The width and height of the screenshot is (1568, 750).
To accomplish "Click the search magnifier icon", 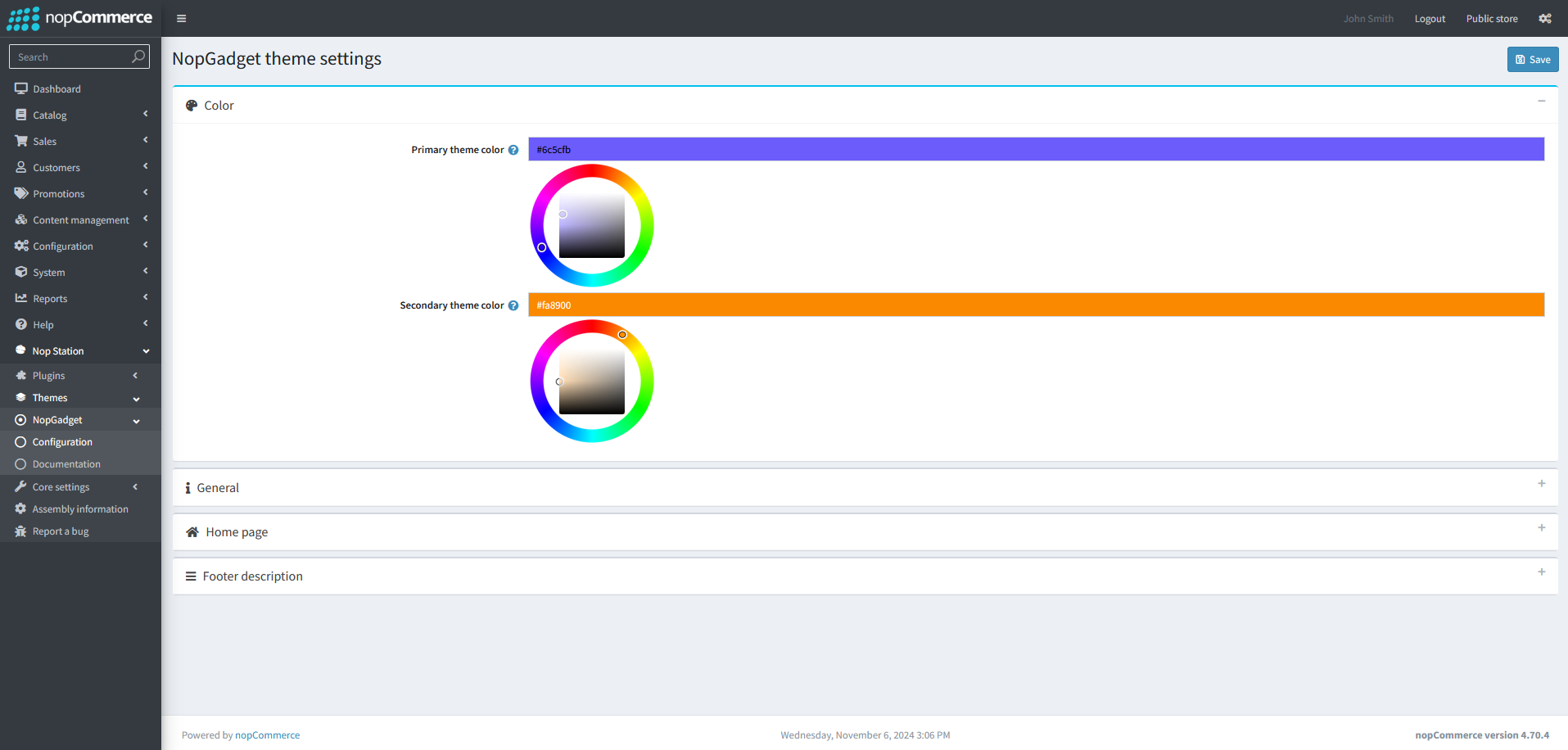I will point(138,56).
